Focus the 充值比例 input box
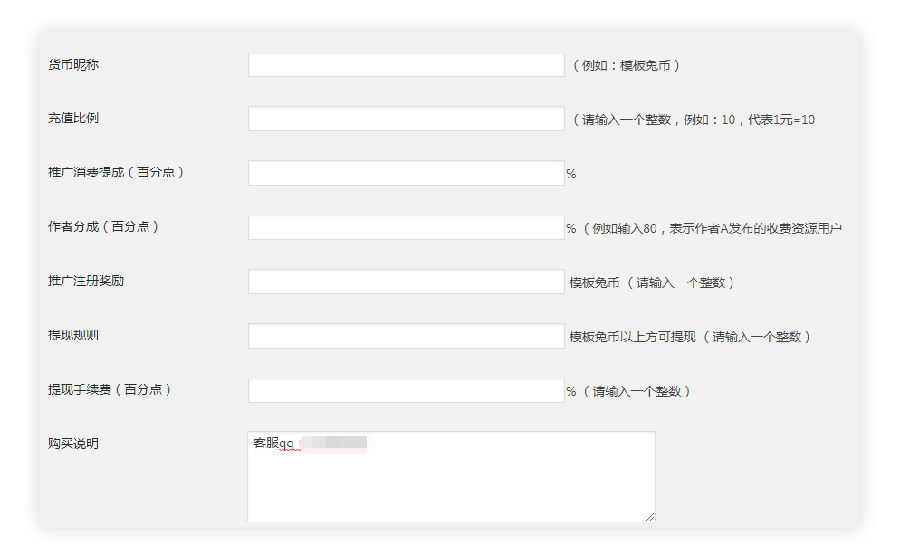The height and width of the screenshot is (560, 900). 406,118
